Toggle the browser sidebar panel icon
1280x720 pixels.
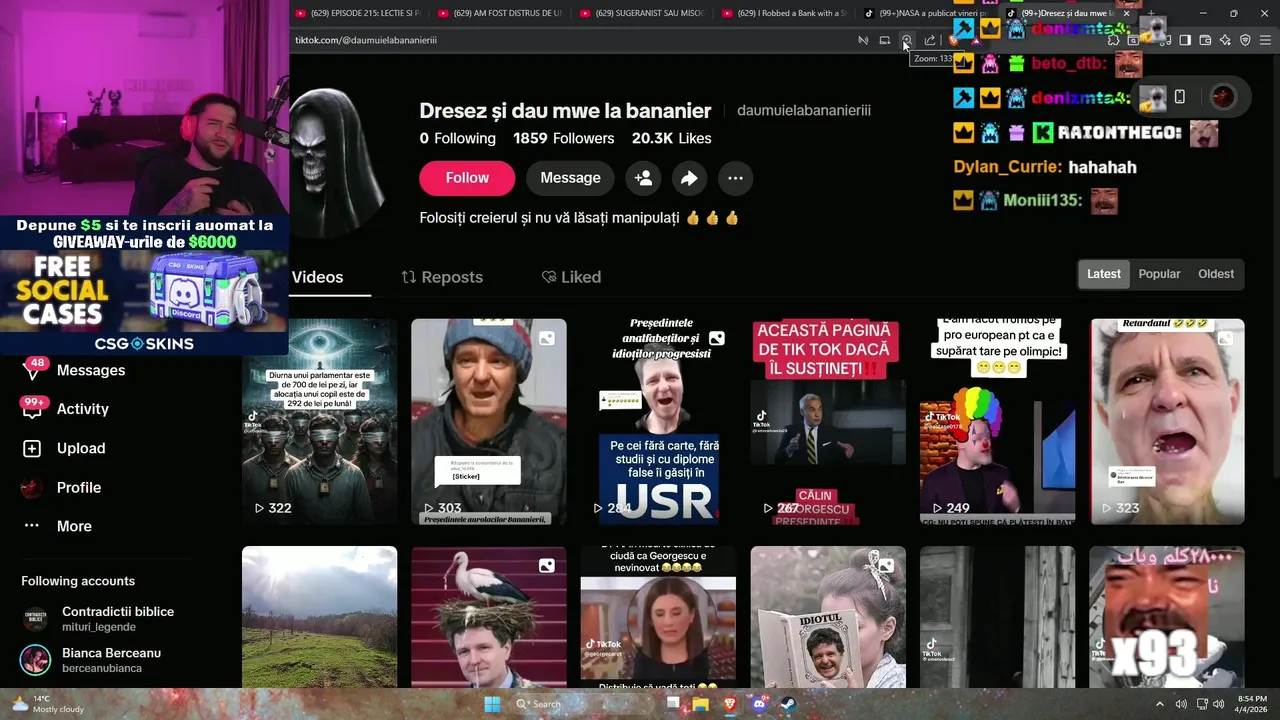pyautogui.click(x=1185, y=40)
